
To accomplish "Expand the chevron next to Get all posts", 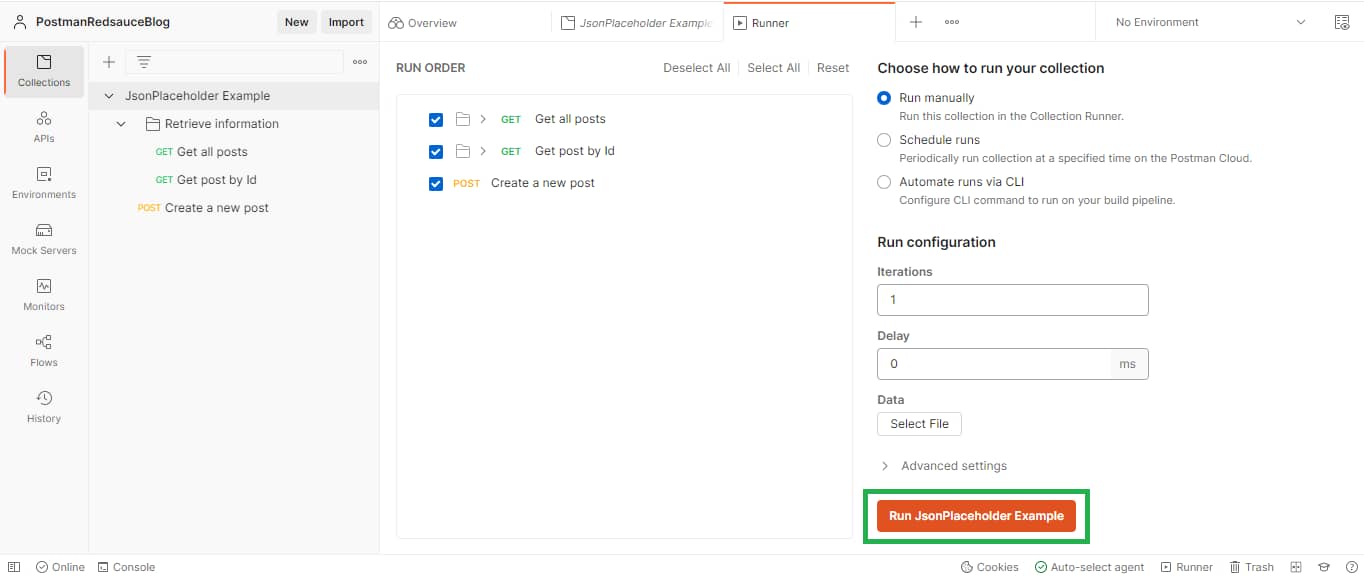I will pyautogui.click(x=483, y=120).
